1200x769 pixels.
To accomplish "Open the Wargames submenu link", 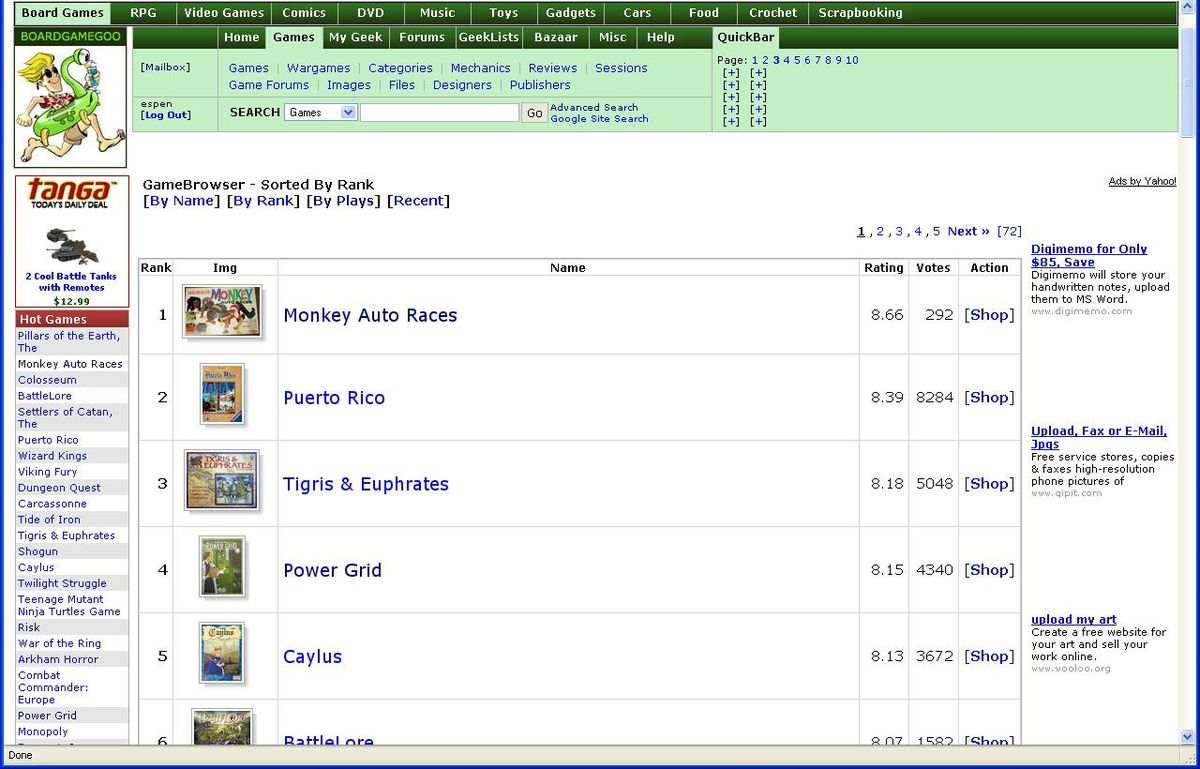I will click(319, 68).
